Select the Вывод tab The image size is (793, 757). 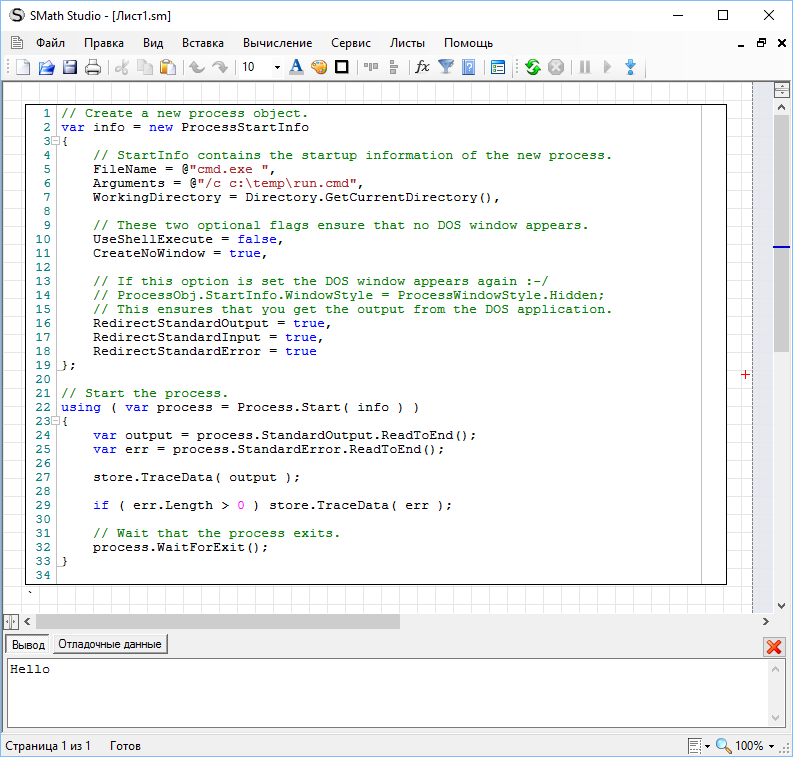[x=28, y=644]
